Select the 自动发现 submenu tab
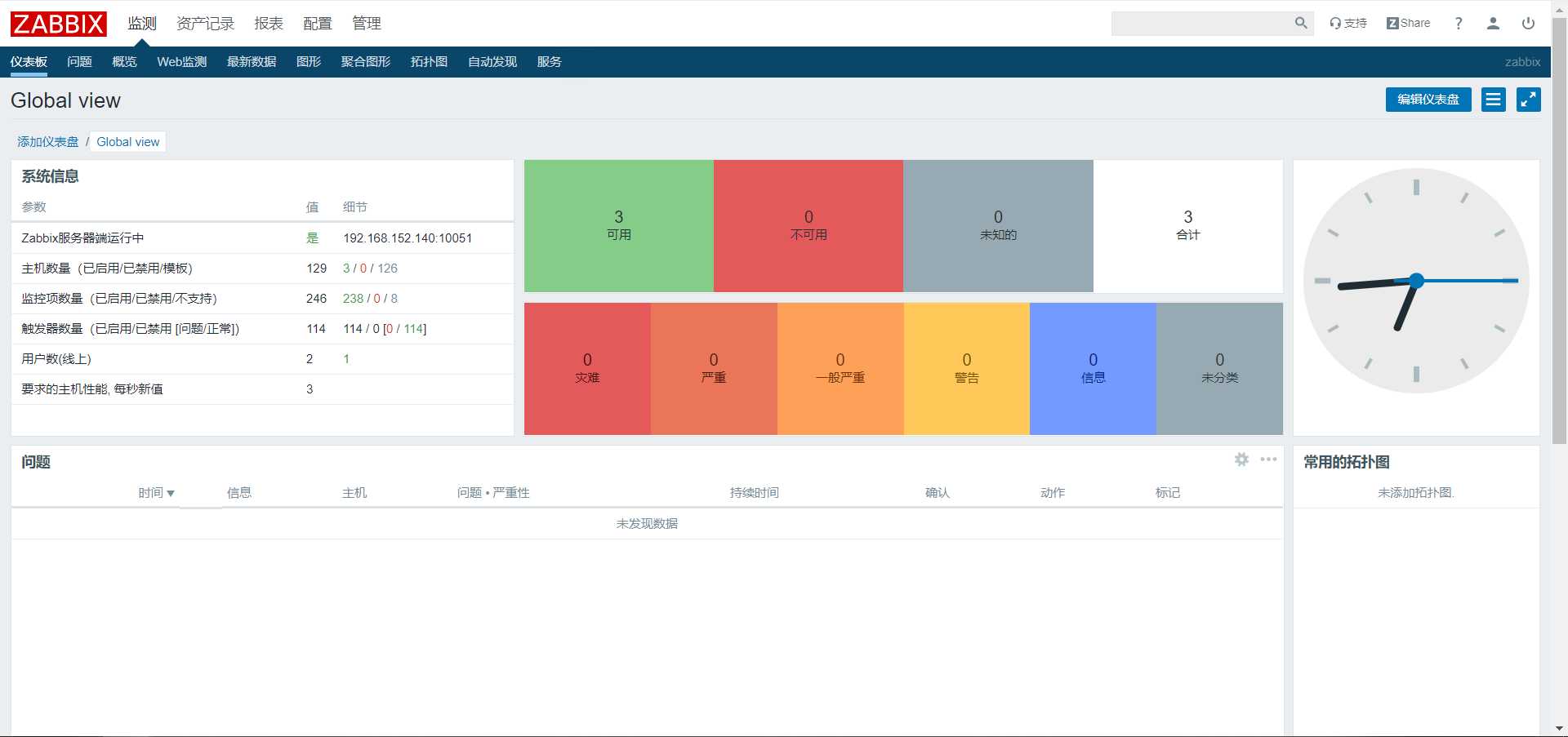 (492, 62)
